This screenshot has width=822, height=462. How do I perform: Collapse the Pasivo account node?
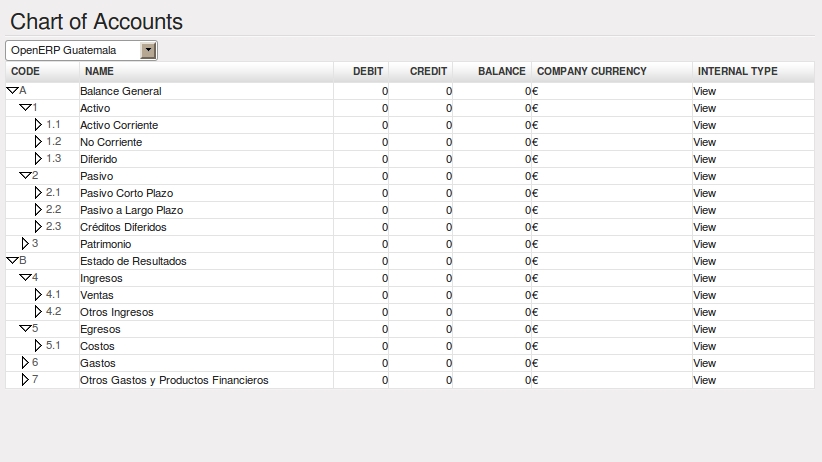coord(25,175)
